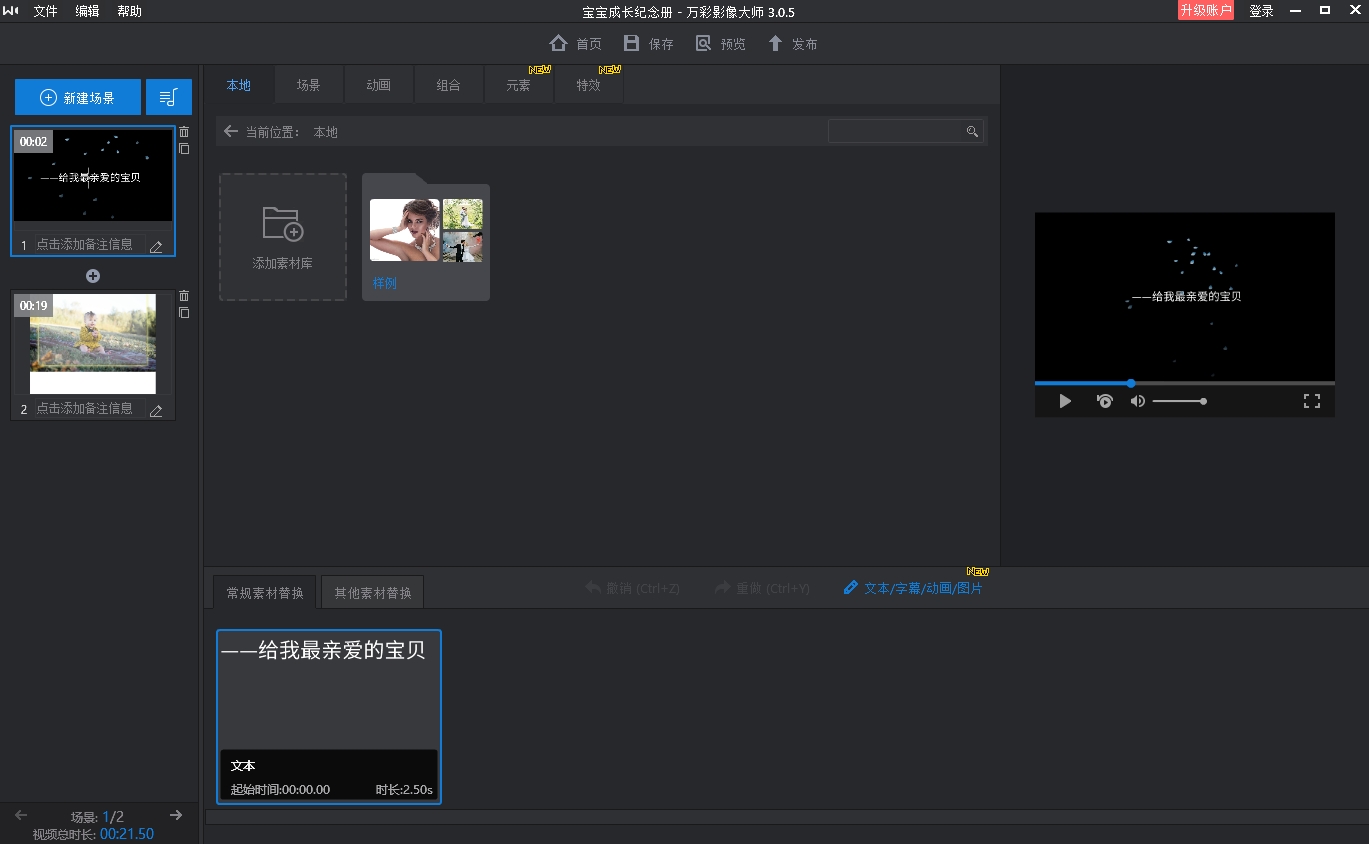Switch to 常规素材替换 tab
Screen dimensions: 1369x844
point(265,592)
